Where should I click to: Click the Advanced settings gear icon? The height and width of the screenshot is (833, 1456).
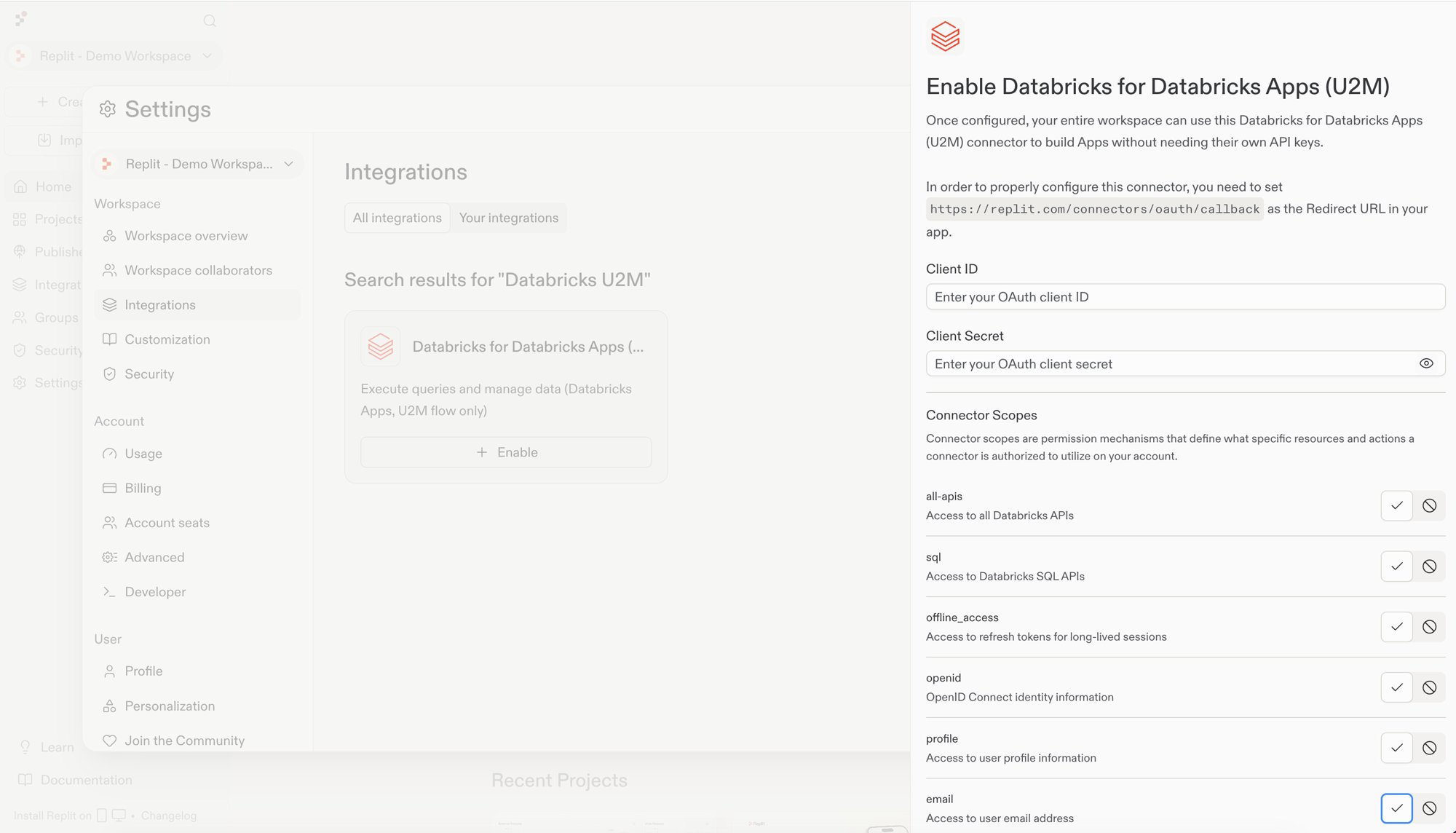(x=109, y=557)
